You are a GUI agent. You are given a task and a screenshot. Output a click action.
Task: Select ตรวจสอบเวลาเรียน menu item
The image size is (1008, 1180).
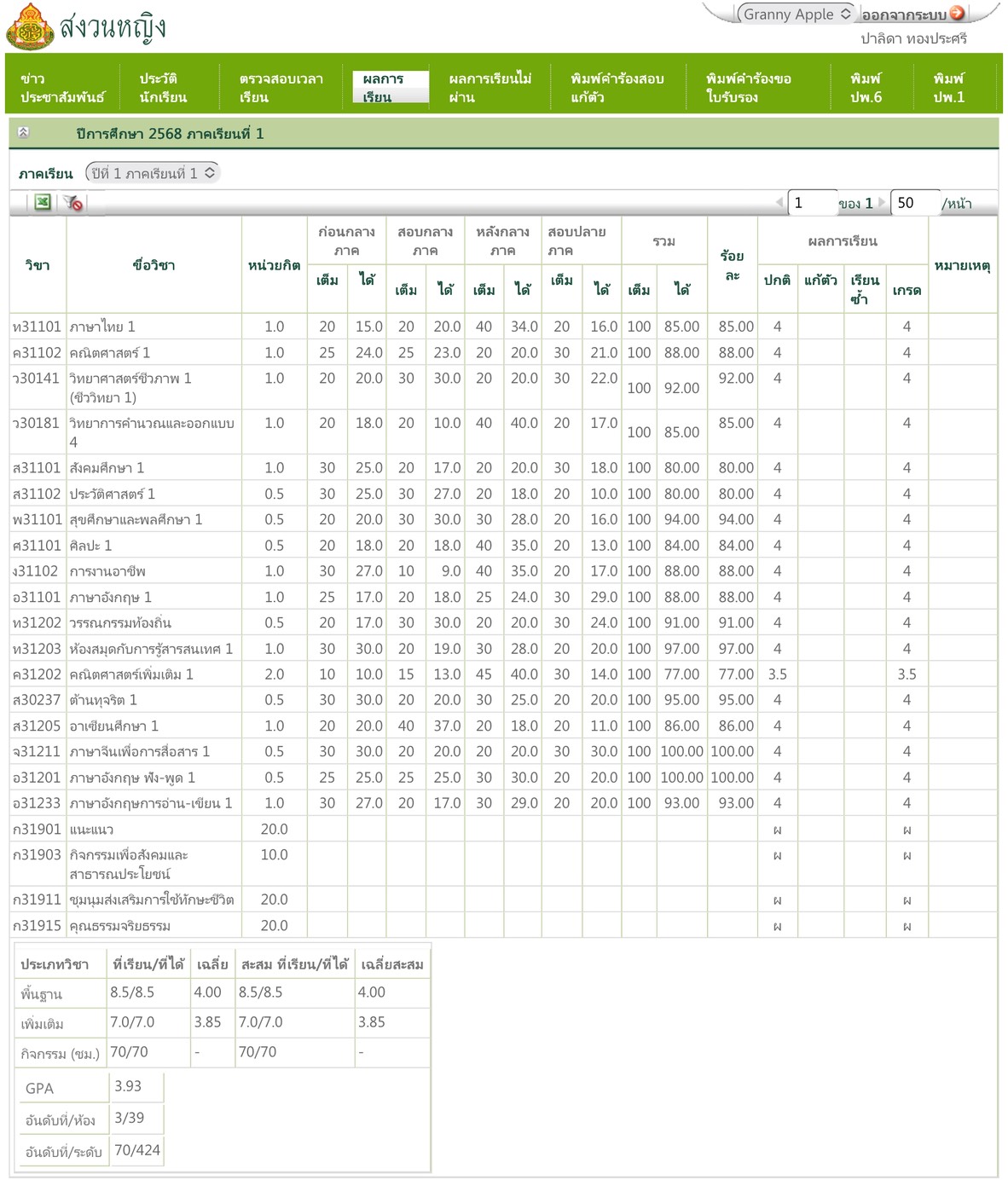pos(281,87)
